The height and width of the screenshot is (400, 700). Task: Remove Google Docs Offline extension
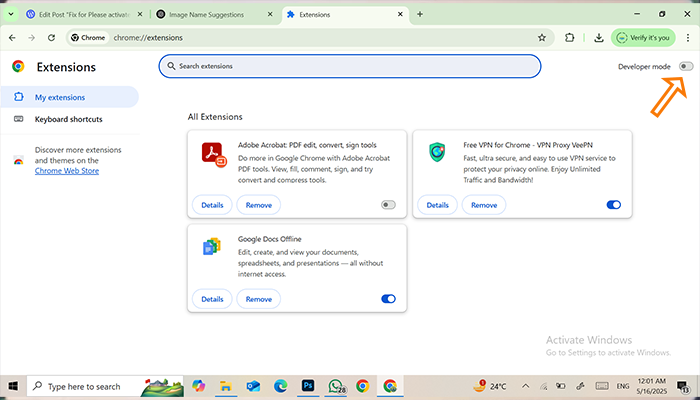(x=258, y=299)
